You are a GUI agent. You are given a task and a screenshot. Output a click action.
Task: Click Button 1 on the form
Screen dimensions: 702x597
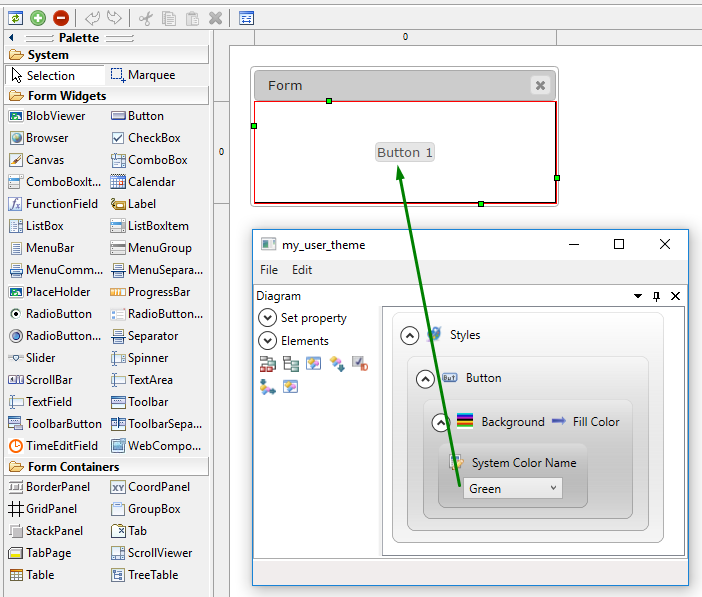tap(404, 153)
